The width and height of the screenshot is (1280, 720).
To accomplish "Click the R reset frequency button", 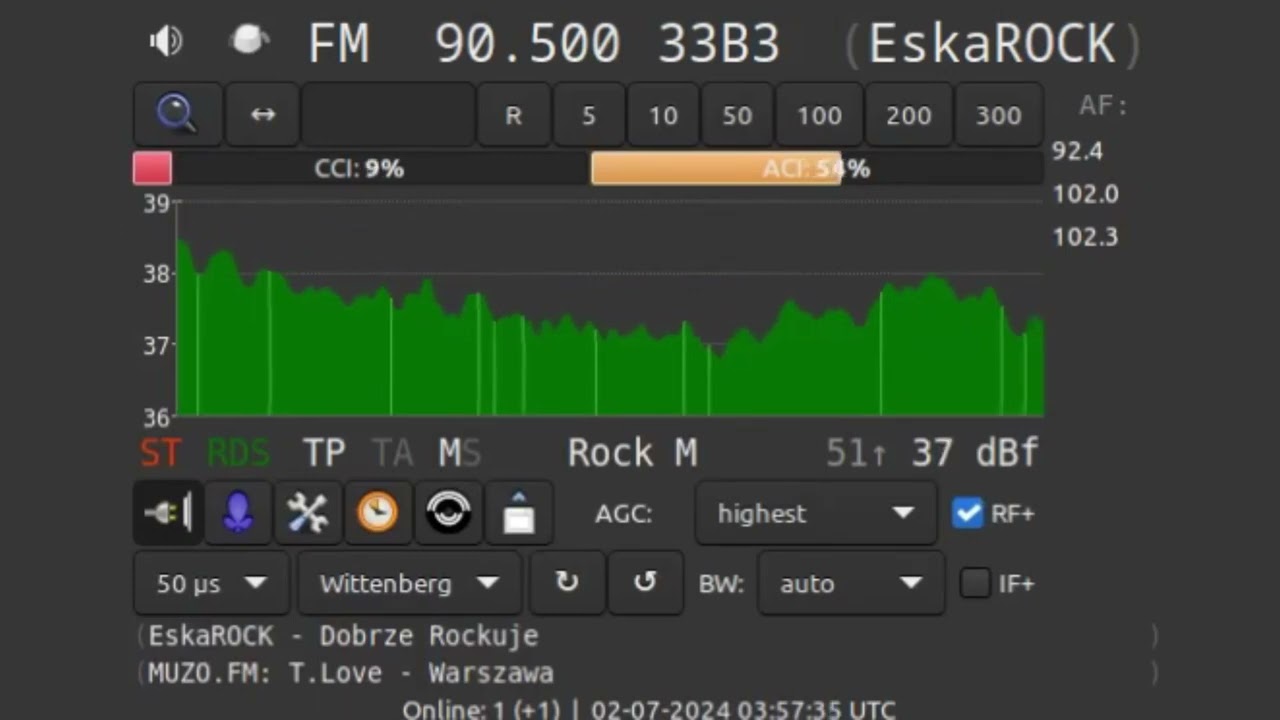I will coord(513,115).
